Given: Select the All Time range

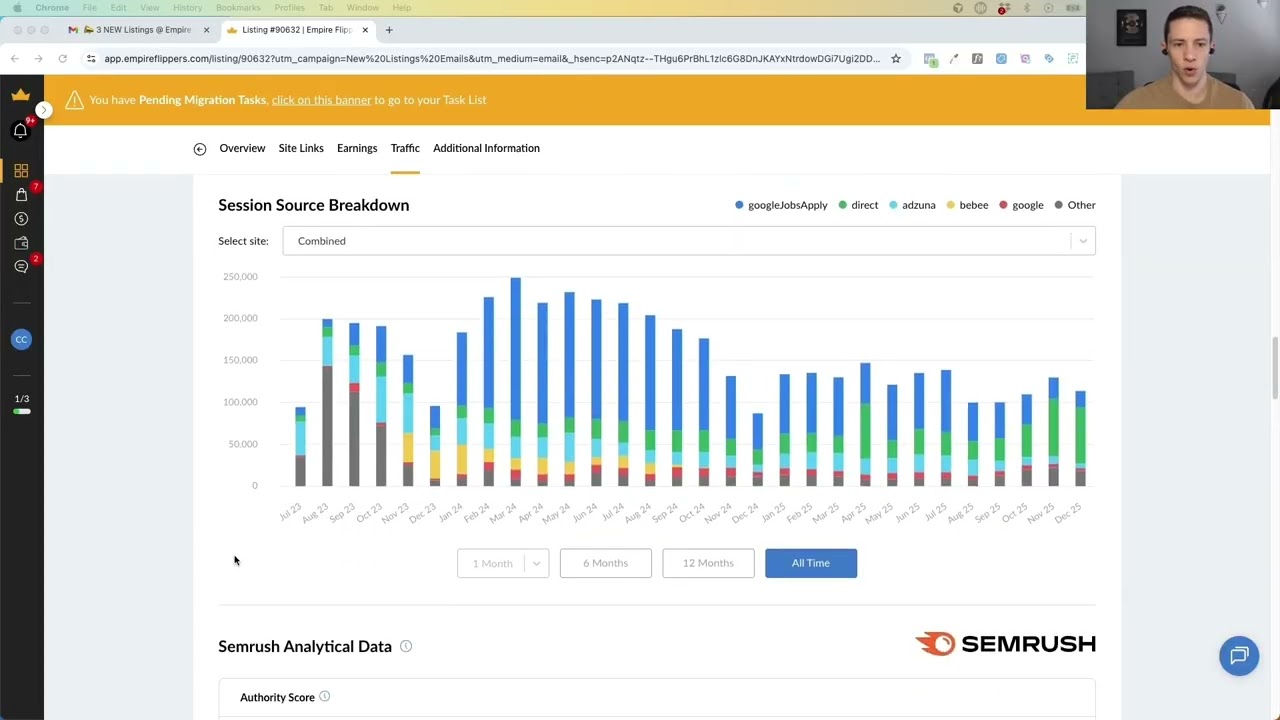Looking at the screenshot, I should coord(811,563).
